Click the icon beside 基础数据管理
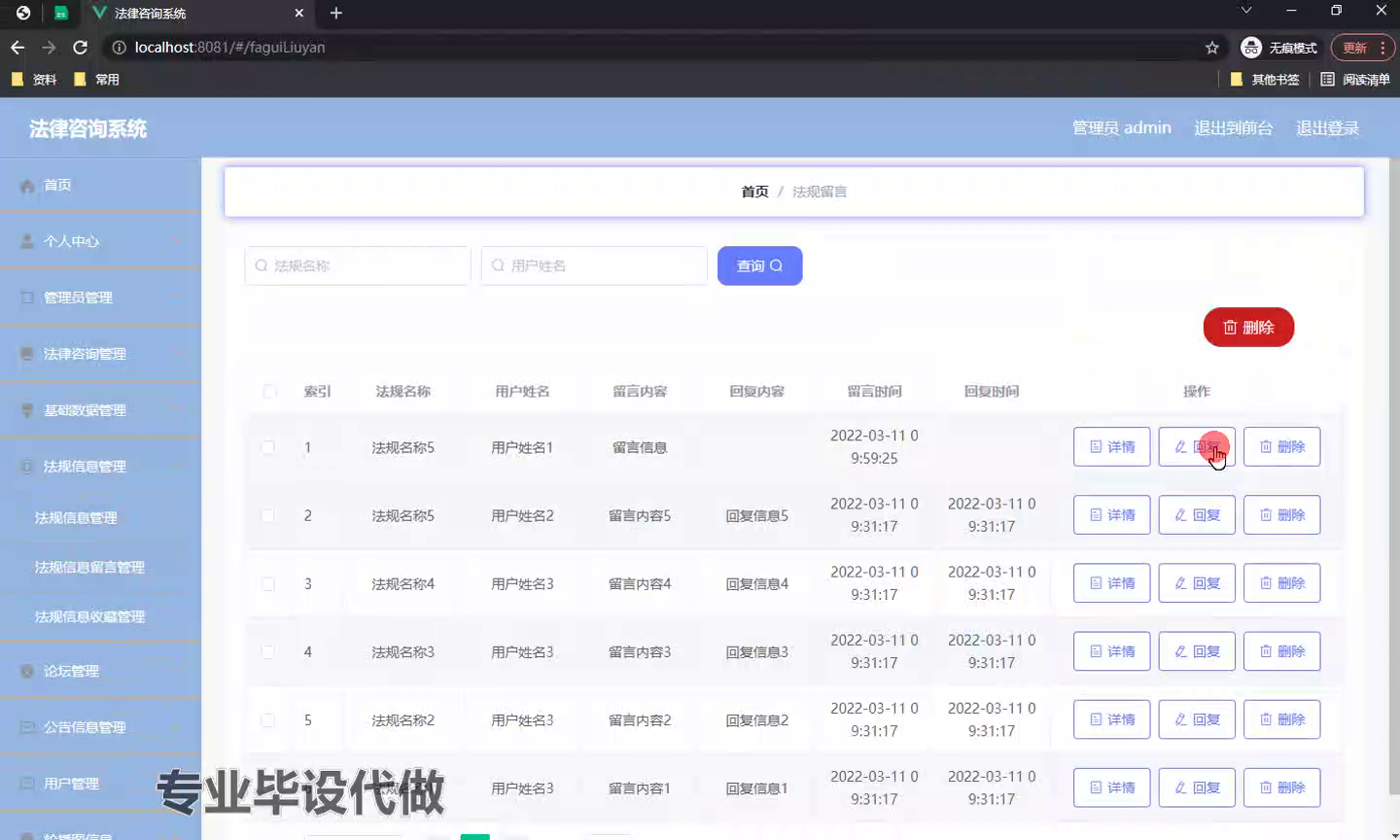This screenshot has height=840, width=1400. tap(27, 410)
